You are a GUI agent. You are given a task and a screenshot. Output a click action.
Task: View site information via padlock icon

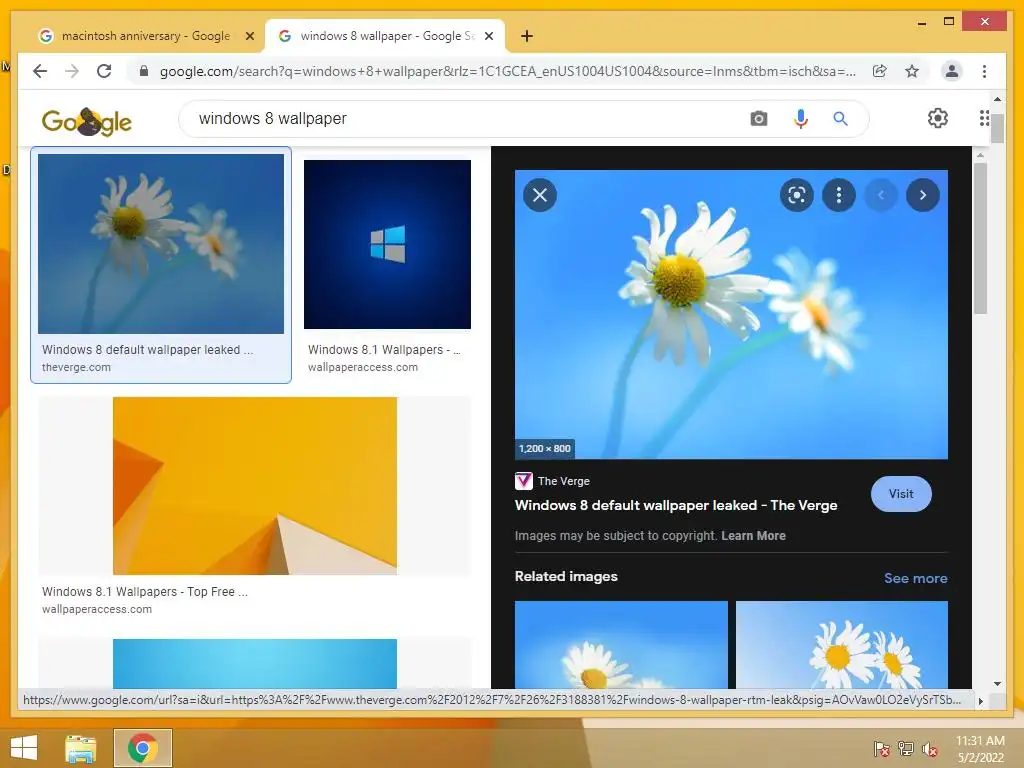click(144, 71)
